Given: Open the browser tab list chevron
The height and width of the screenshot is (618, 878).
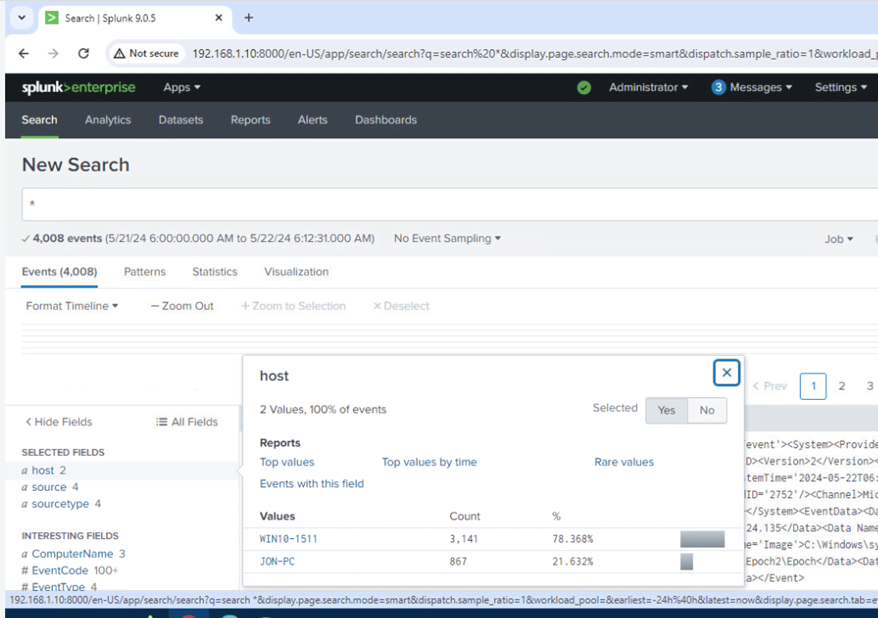Looking at the screenshot, I should [x=22, y=17].
